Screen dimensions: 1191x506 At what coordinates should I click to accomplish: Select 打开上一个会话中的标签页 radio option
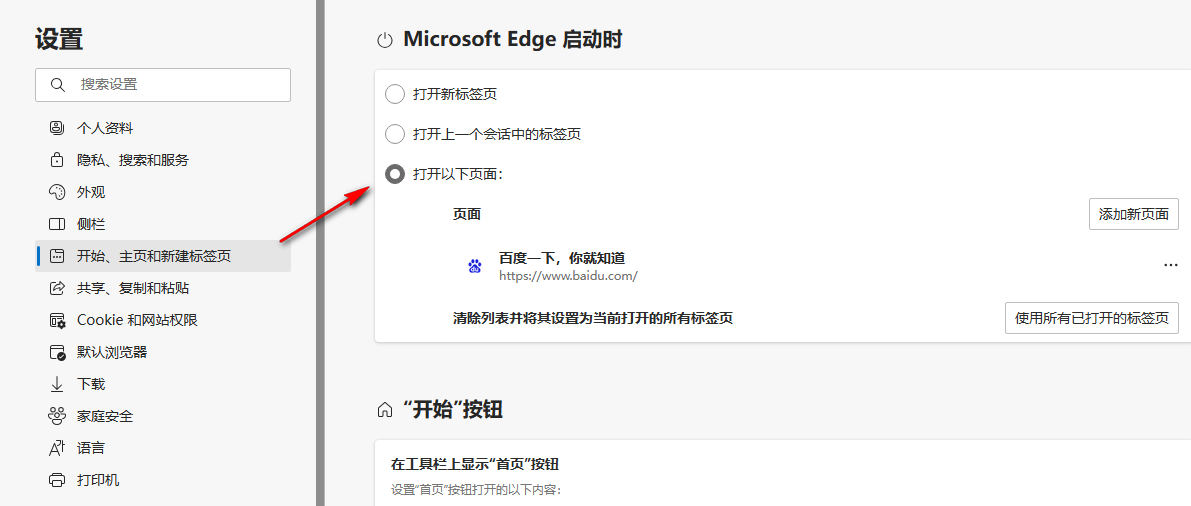(395, 134)
